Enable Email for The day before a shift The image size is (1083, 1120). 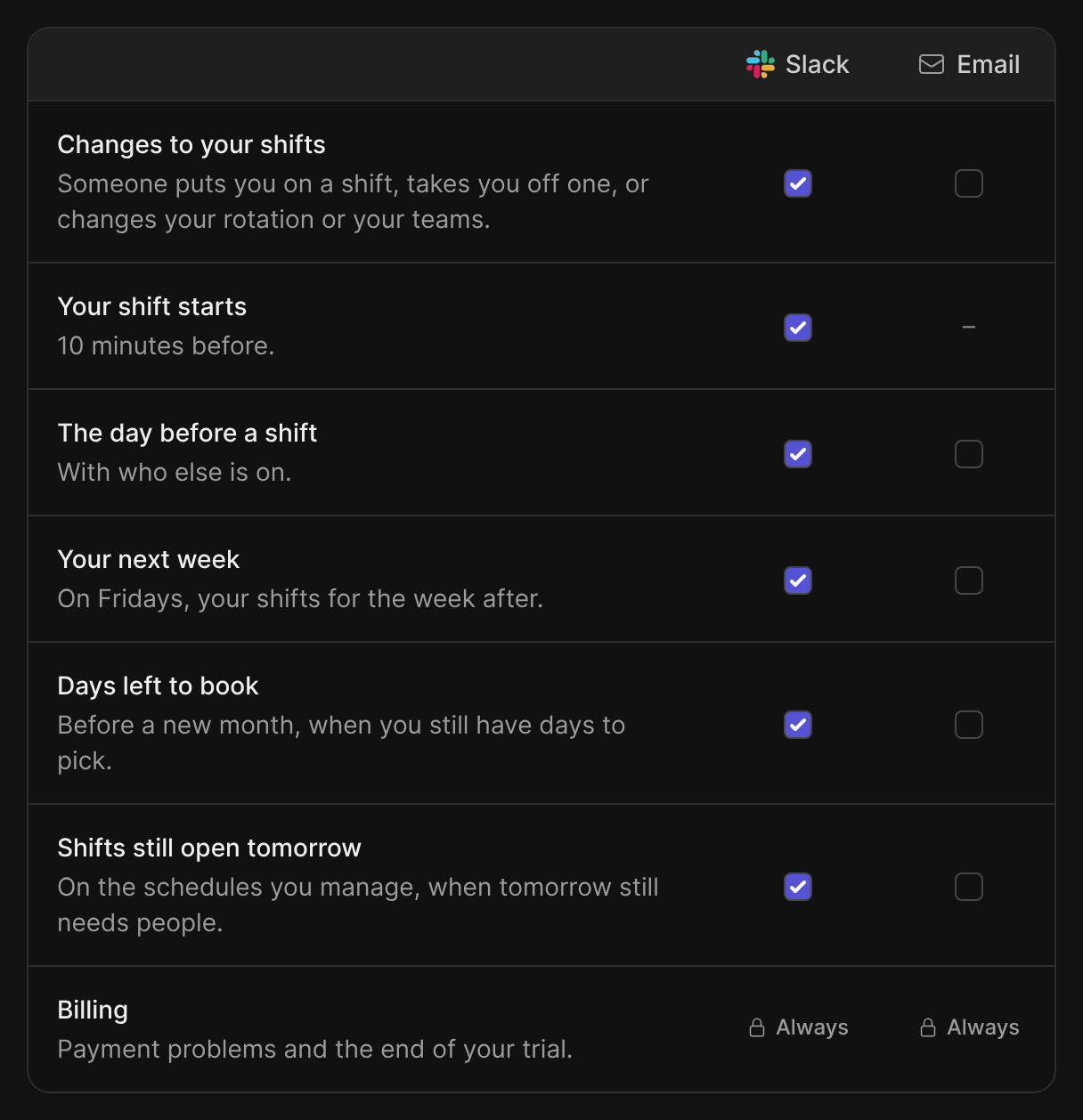pos(969,454)
